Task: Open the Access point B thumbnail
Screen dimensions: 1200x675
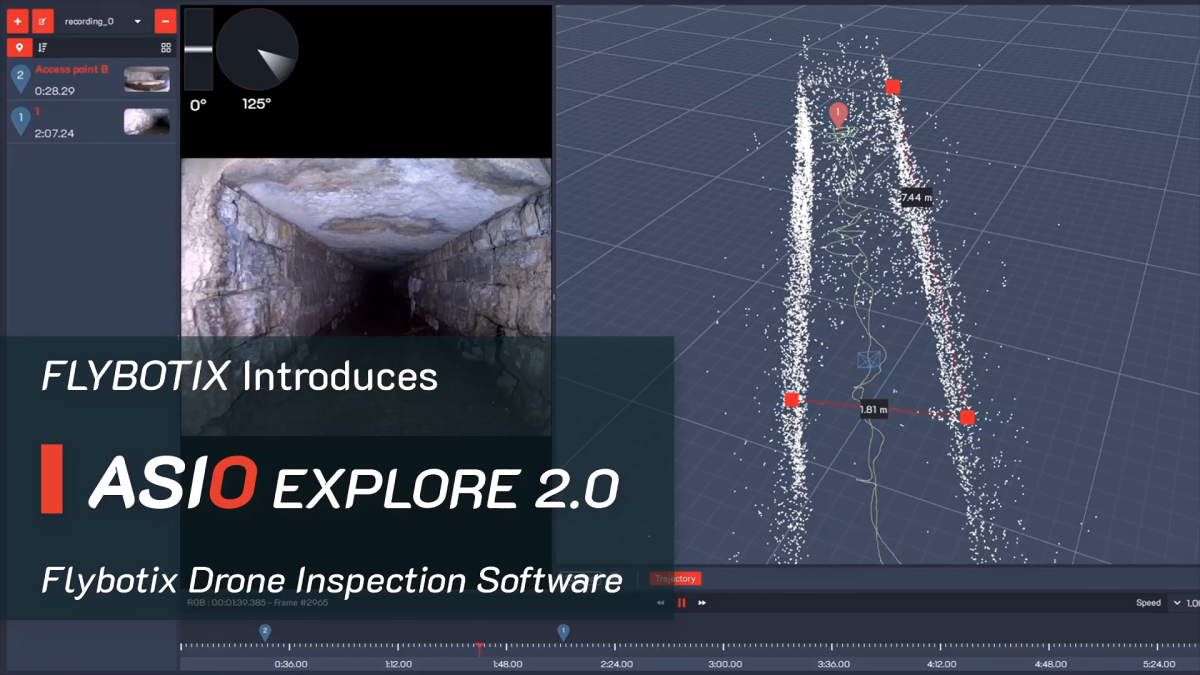Action: point(146,80)
